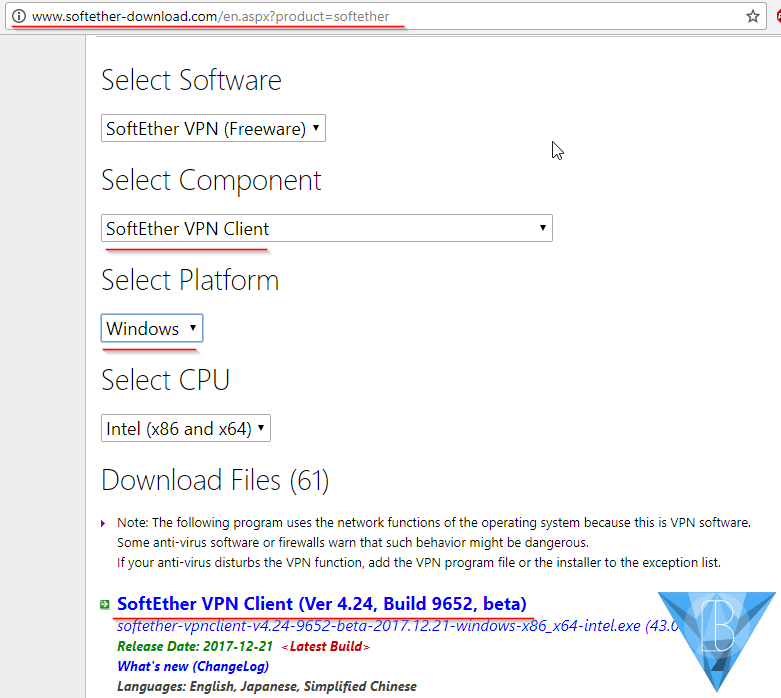
Task: Click the "Latest Build" red label
Action: [326, 647]
